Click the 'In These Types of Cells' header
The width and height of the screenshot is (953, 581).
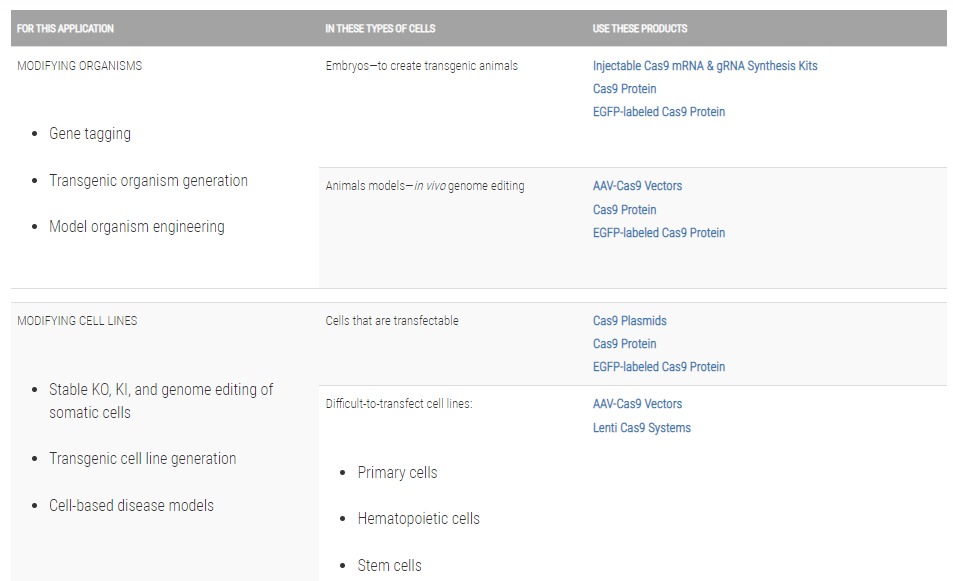pyautogui.click(x=380, y=29)
